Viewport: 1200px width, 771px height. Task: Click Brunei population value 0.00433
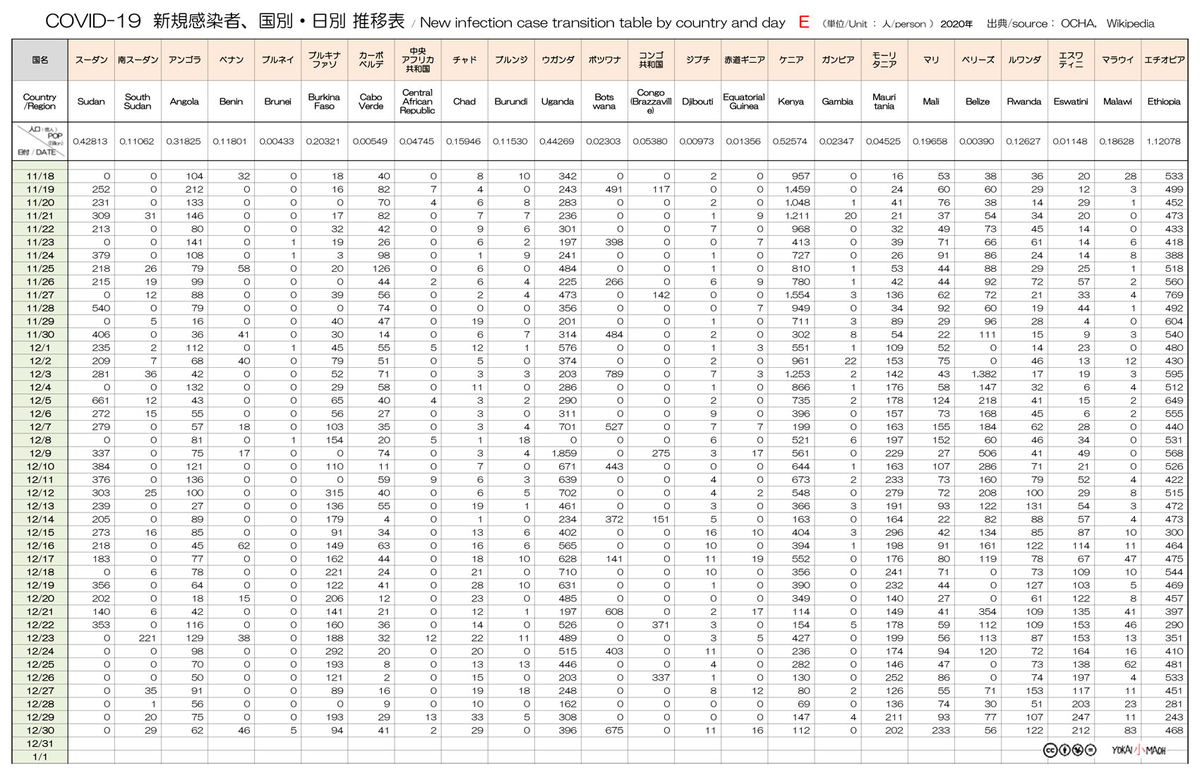pyautogui.click(x=277, y=141)
